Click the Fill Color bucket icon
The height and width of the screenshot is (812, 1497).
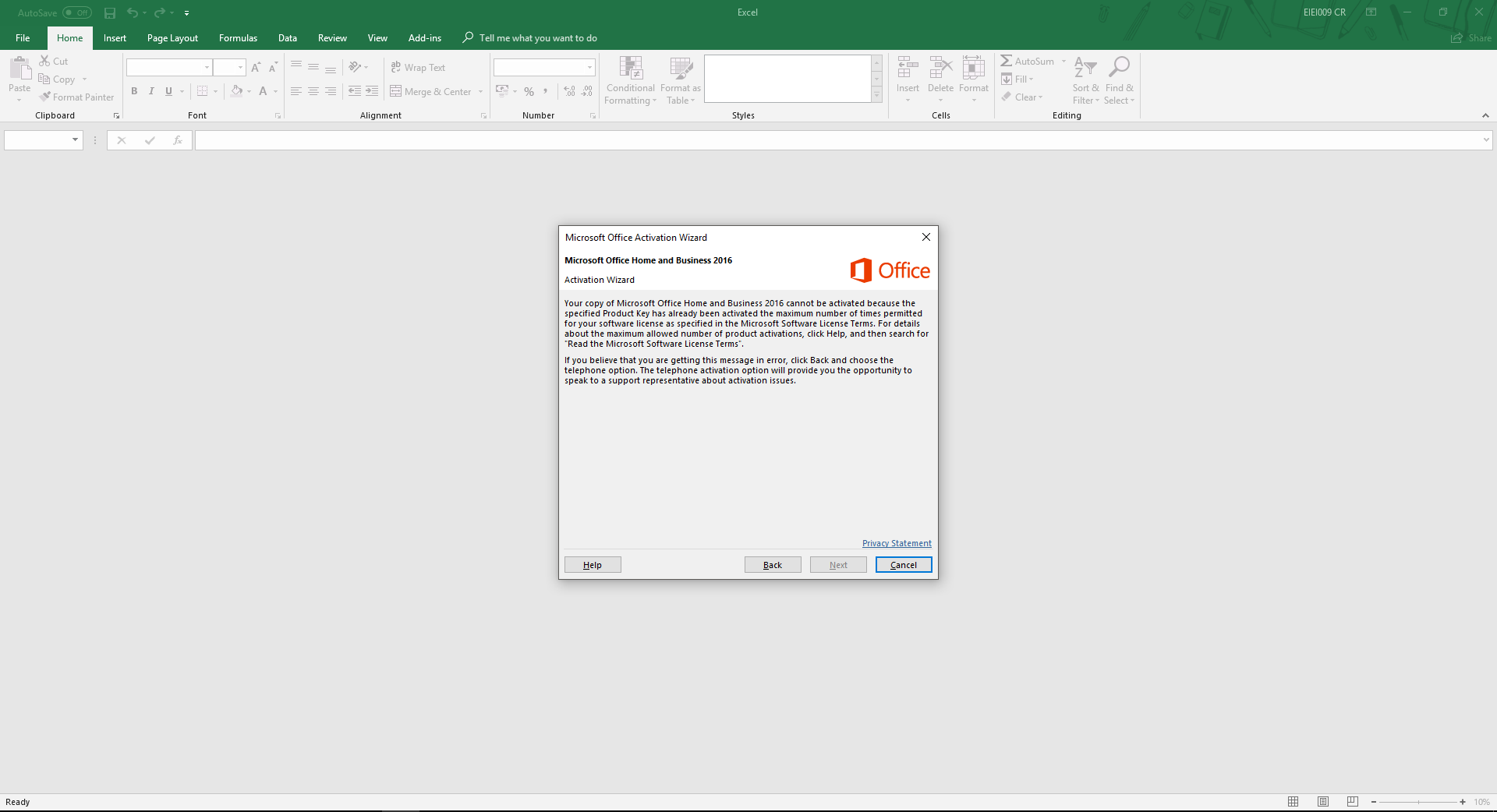click(x=237, y=91)
